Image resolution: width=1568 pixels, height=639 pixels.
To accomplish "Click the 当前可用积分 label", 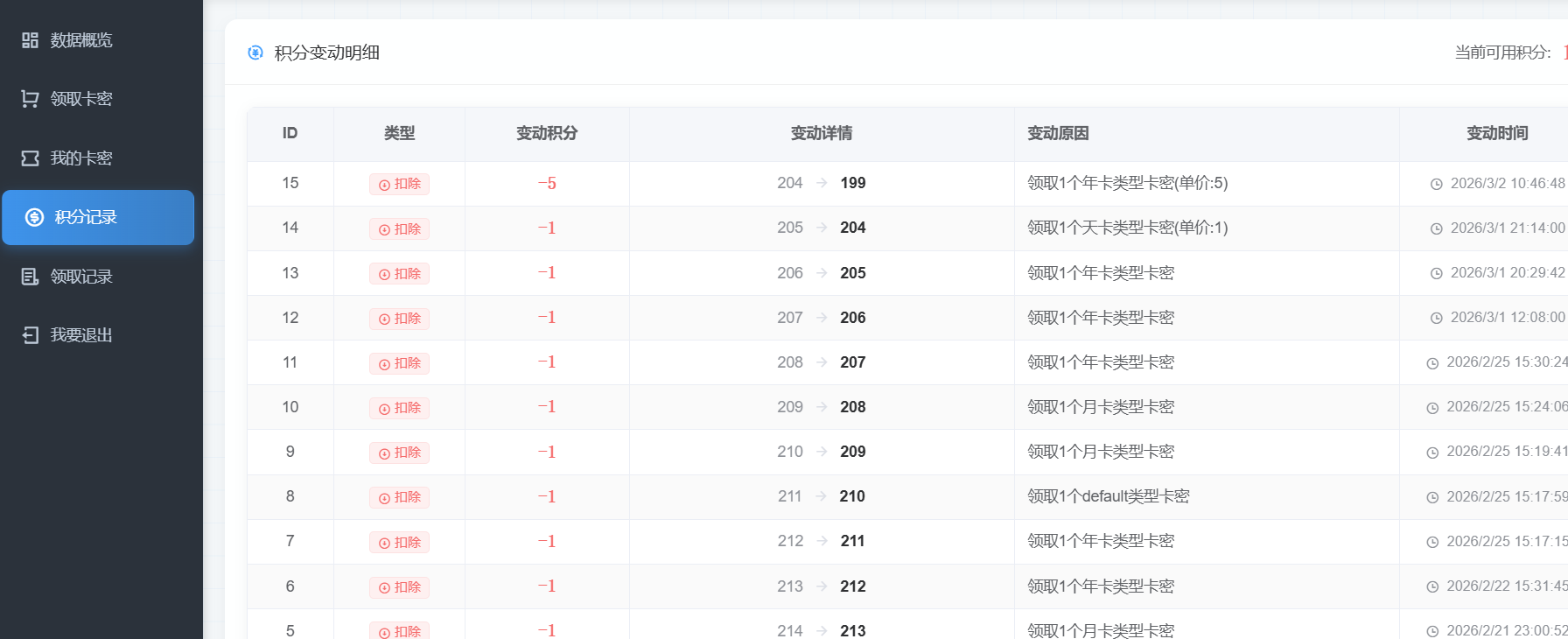I will 1502,53.
